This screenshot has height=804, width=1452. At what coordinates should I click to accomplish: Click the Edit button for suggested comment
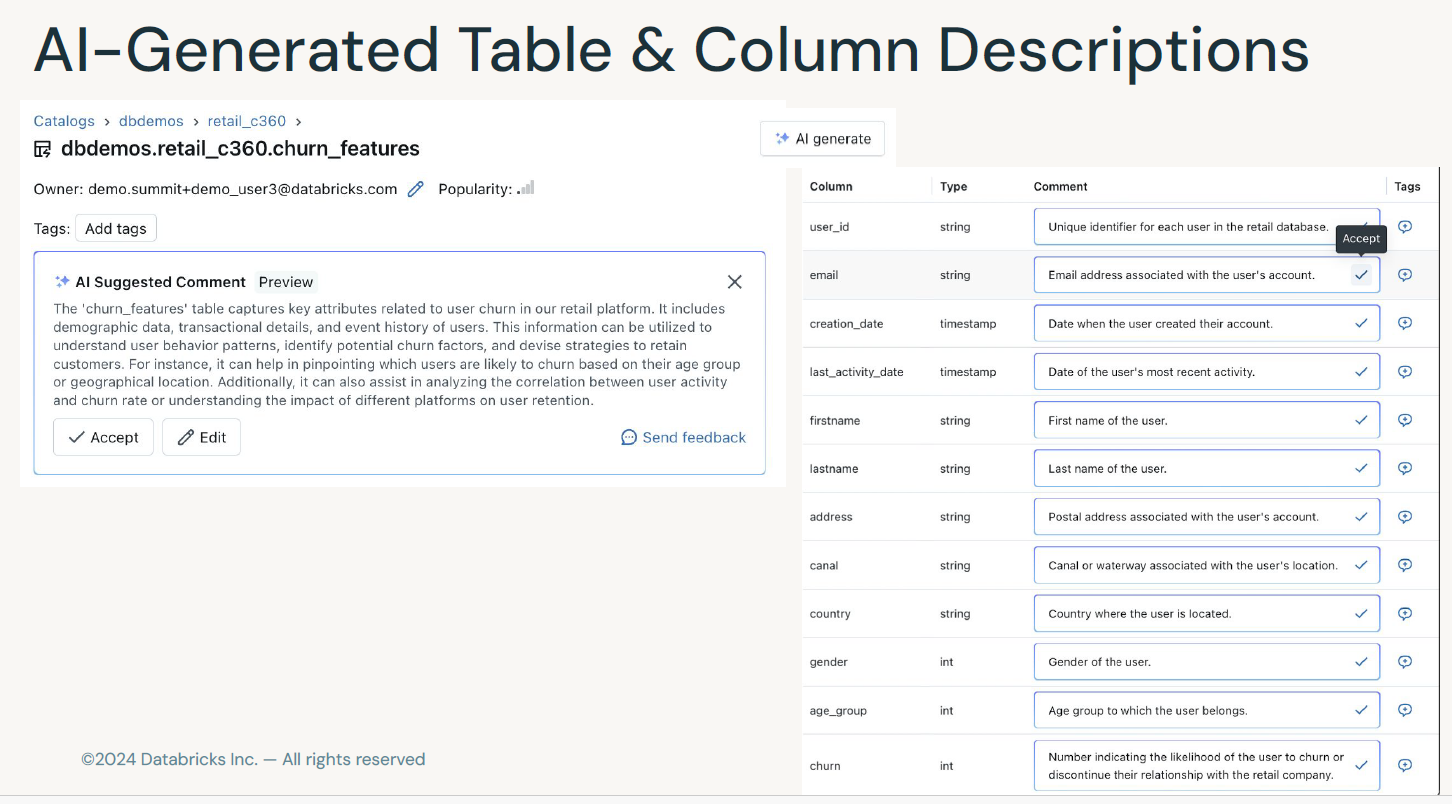201,437
